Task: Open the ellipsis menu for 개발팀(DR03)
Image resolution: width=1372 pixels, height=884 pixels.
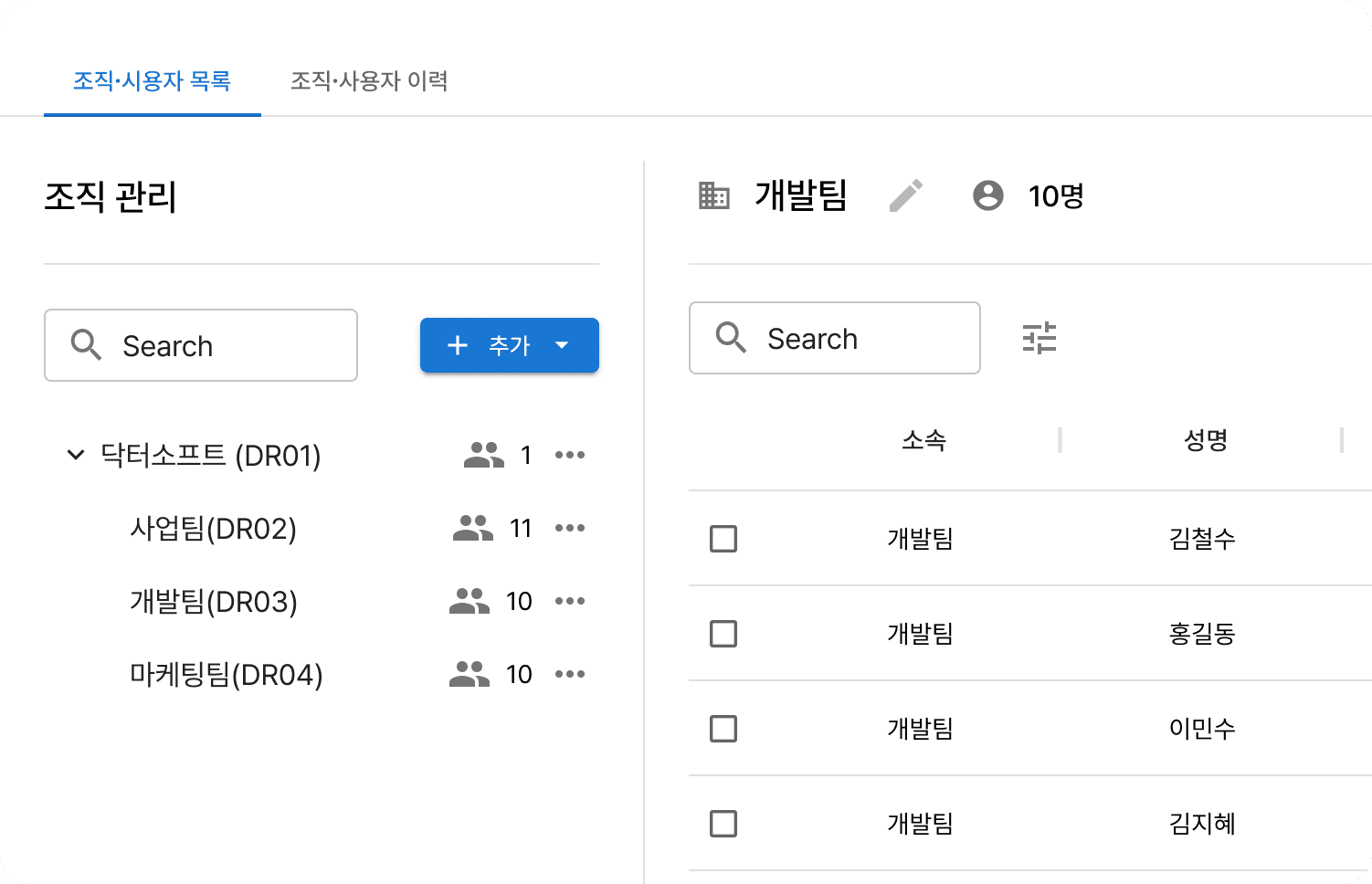Action: click(570, 601)
